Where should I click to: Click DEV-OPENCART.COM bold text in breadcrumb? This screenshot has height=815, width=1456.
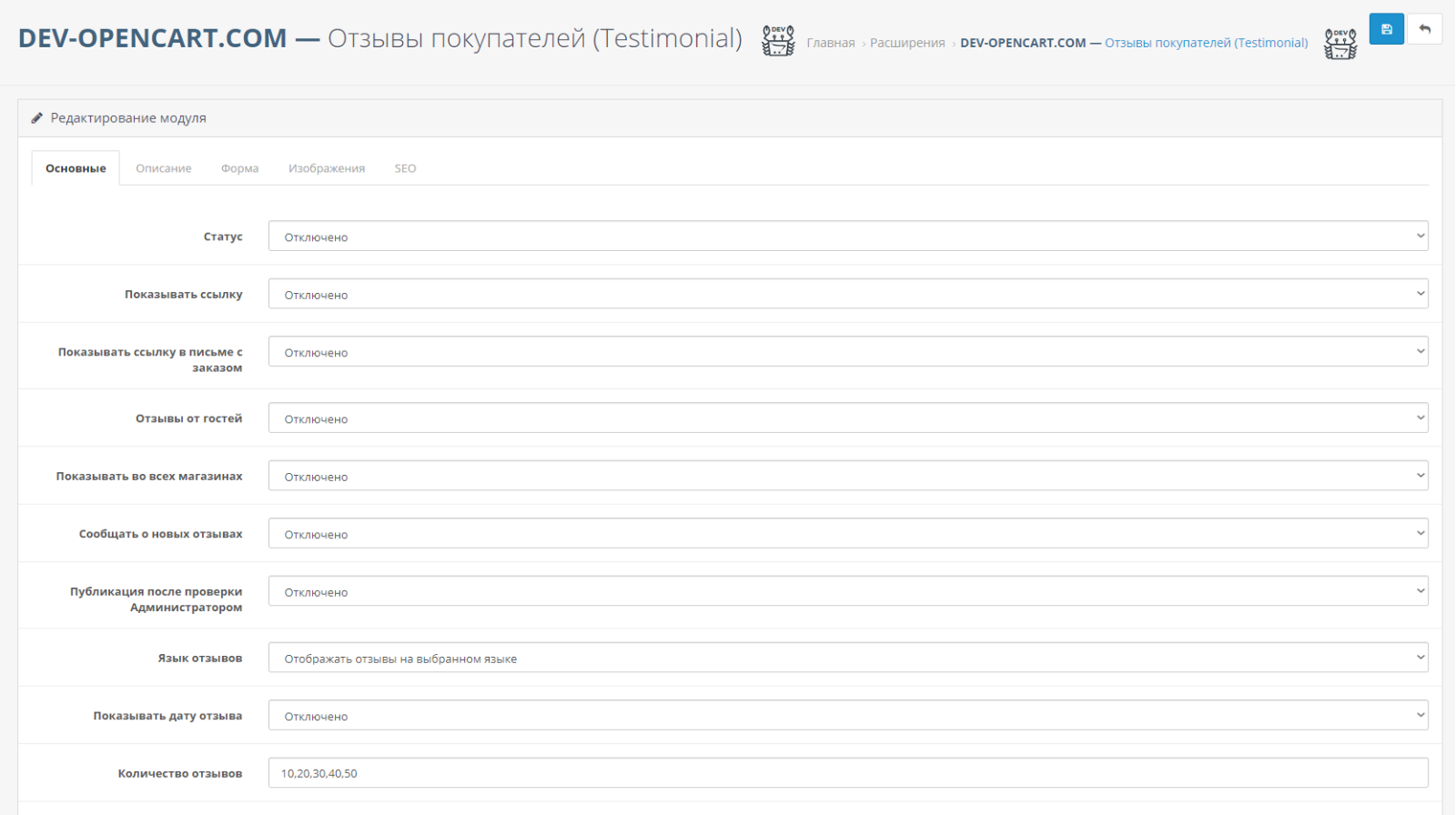[1023, 43]
